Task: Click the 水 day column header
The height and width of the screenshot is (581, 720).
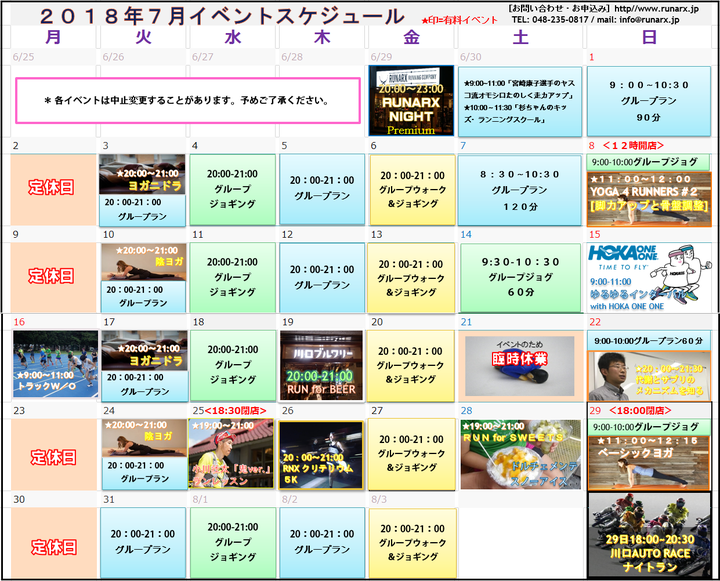Action: click(x=233, y=37)
